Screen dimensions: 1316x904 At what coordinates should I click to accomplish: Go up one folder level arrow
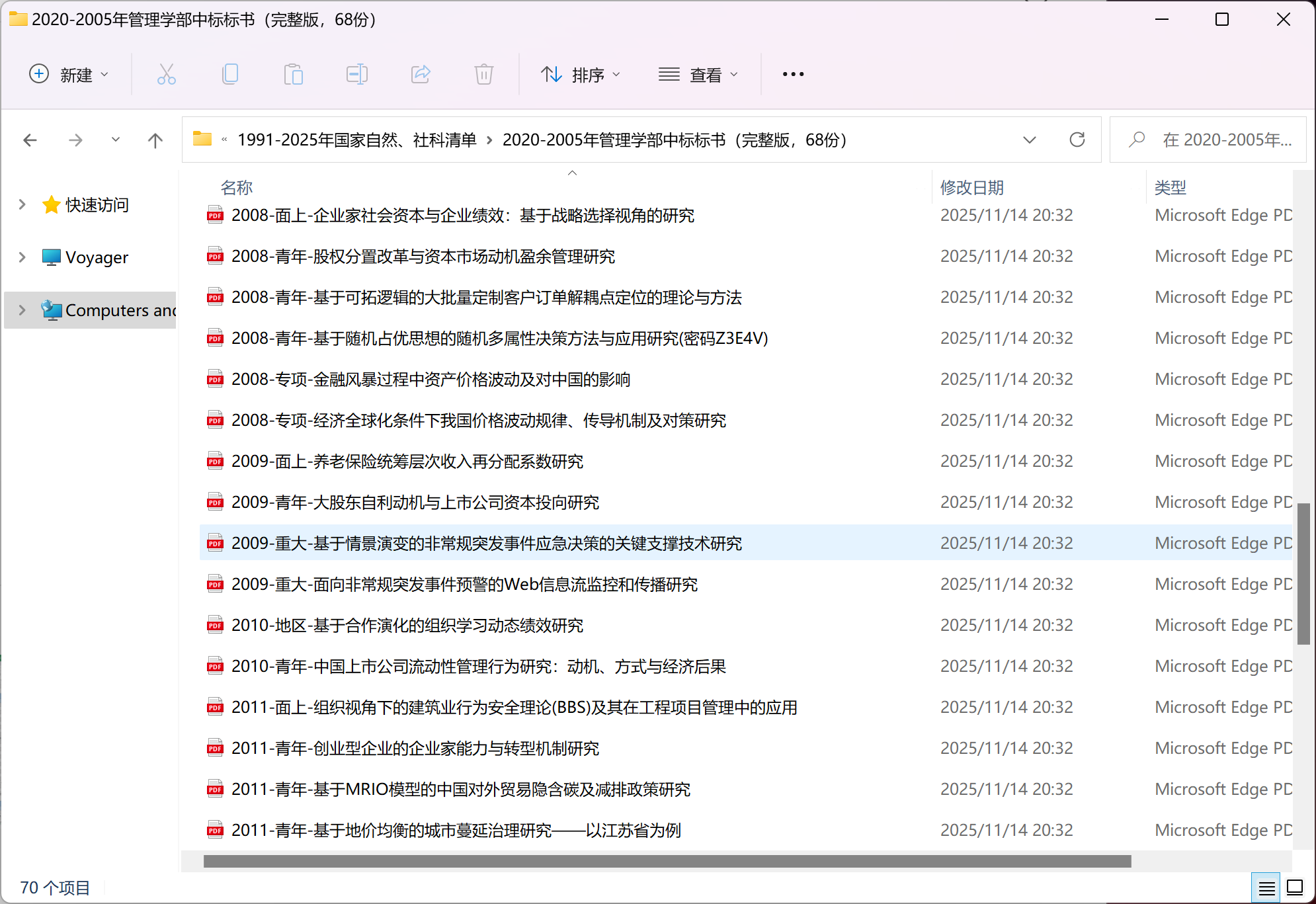(x=155, y=140)
